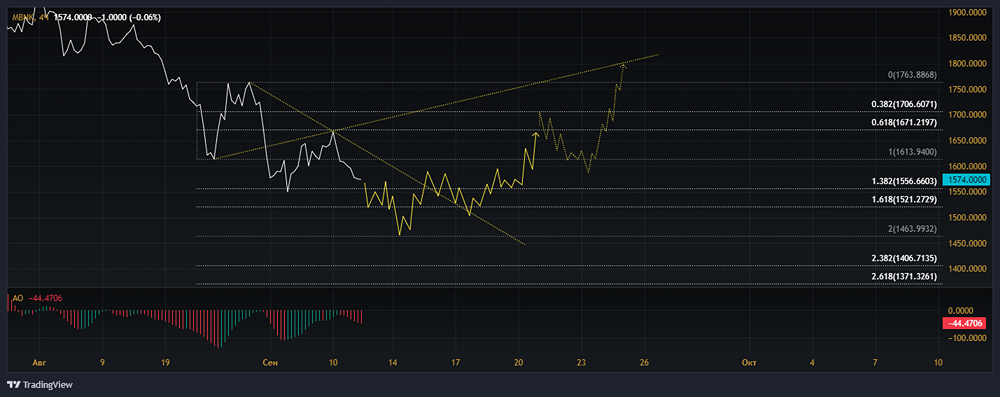The width and height of the screenshot is (1000, 397).
Task: Click the Авг label on the time axis
Action: pos(40,363)
